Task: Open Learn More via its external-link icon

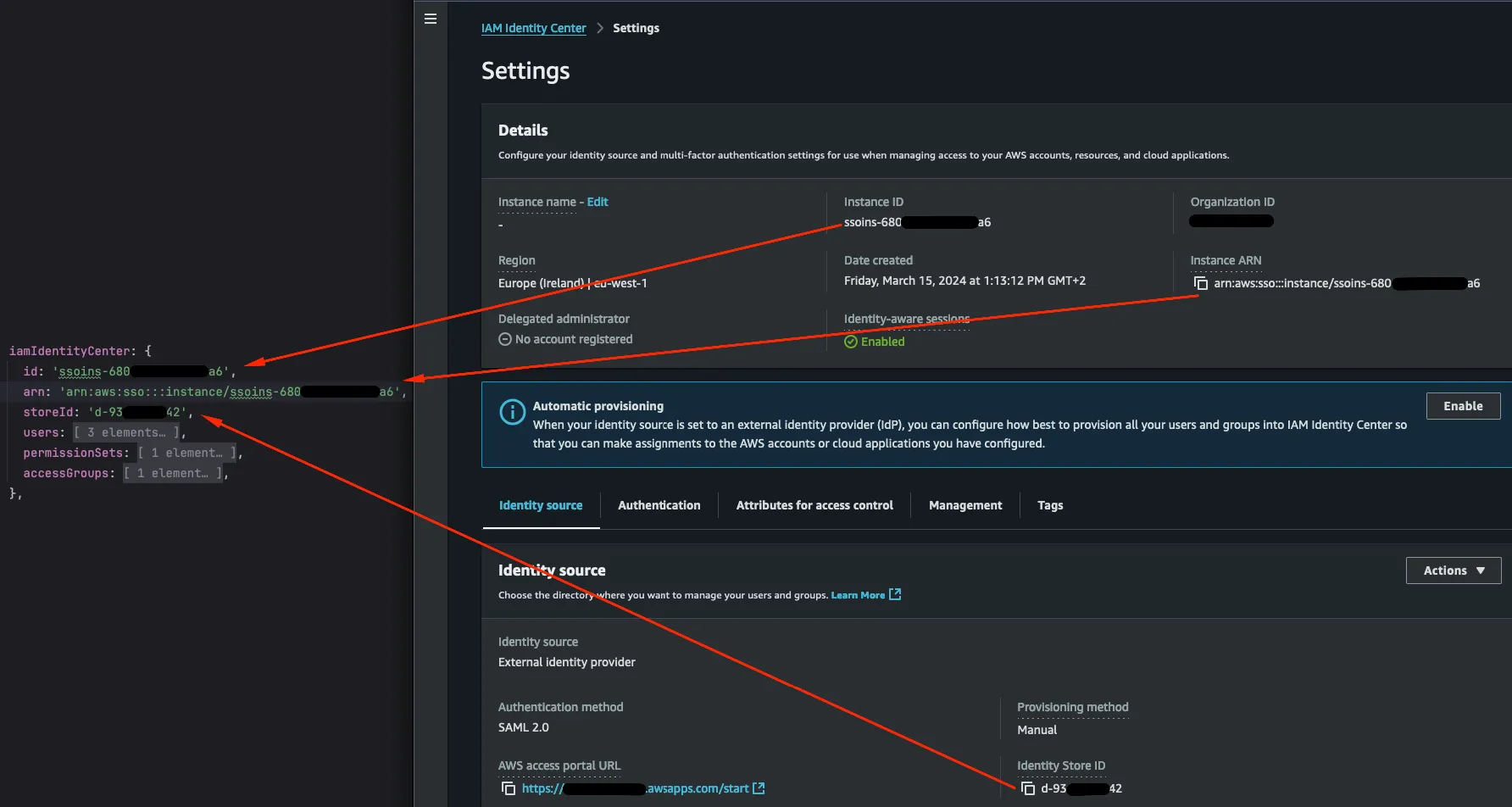Action: 896,594
